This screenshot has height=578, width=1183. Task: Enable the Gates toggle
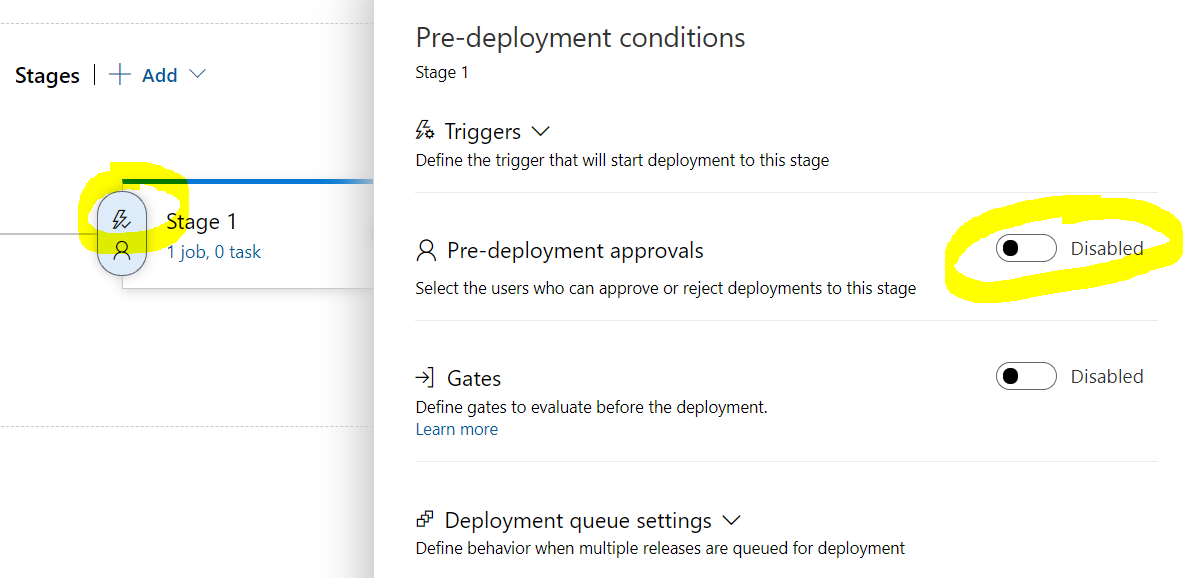pos(1026,376)
